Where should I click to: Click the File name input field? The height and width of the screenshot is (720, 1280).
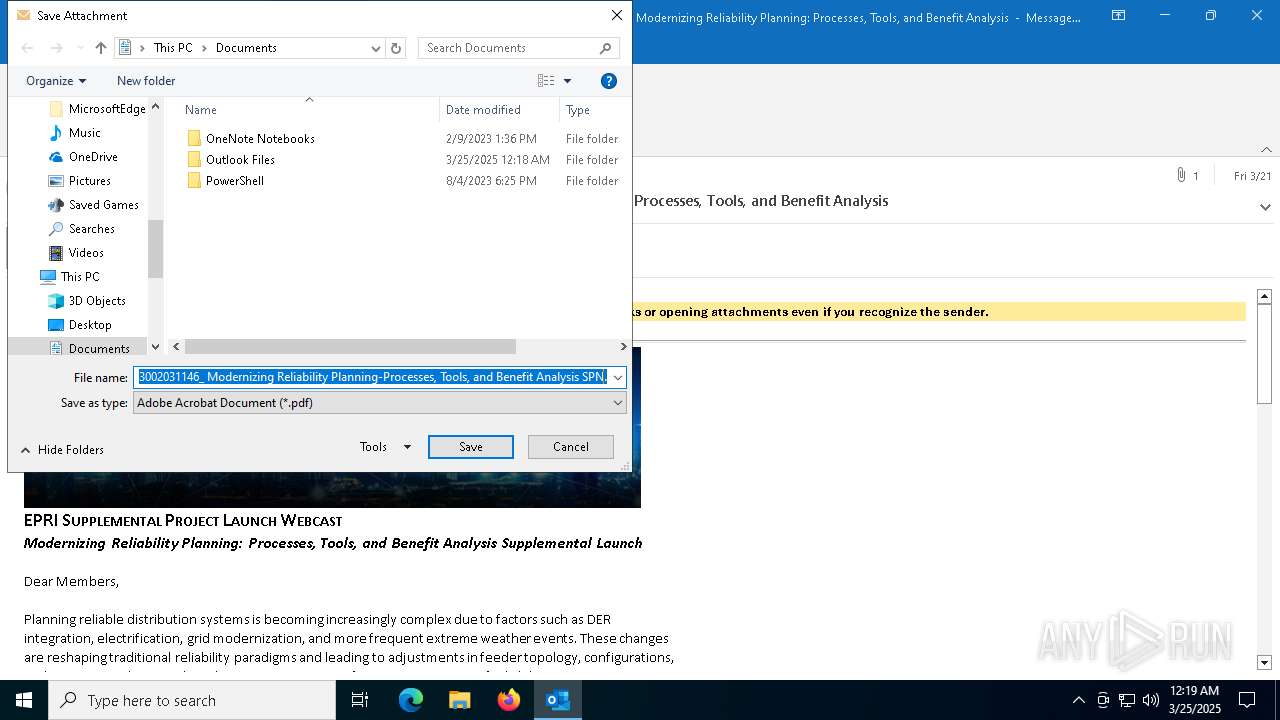[371, 378]
